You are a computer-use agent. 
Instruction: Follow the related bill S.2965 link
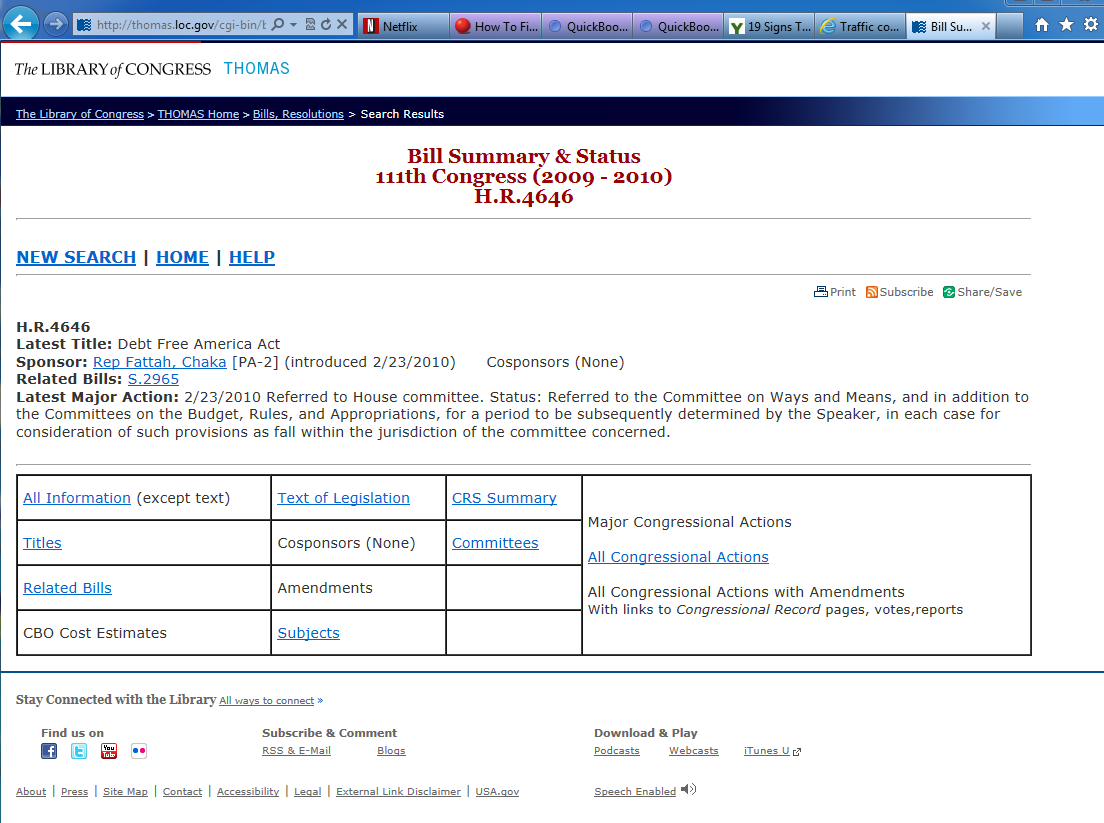[x=153, y=379]
